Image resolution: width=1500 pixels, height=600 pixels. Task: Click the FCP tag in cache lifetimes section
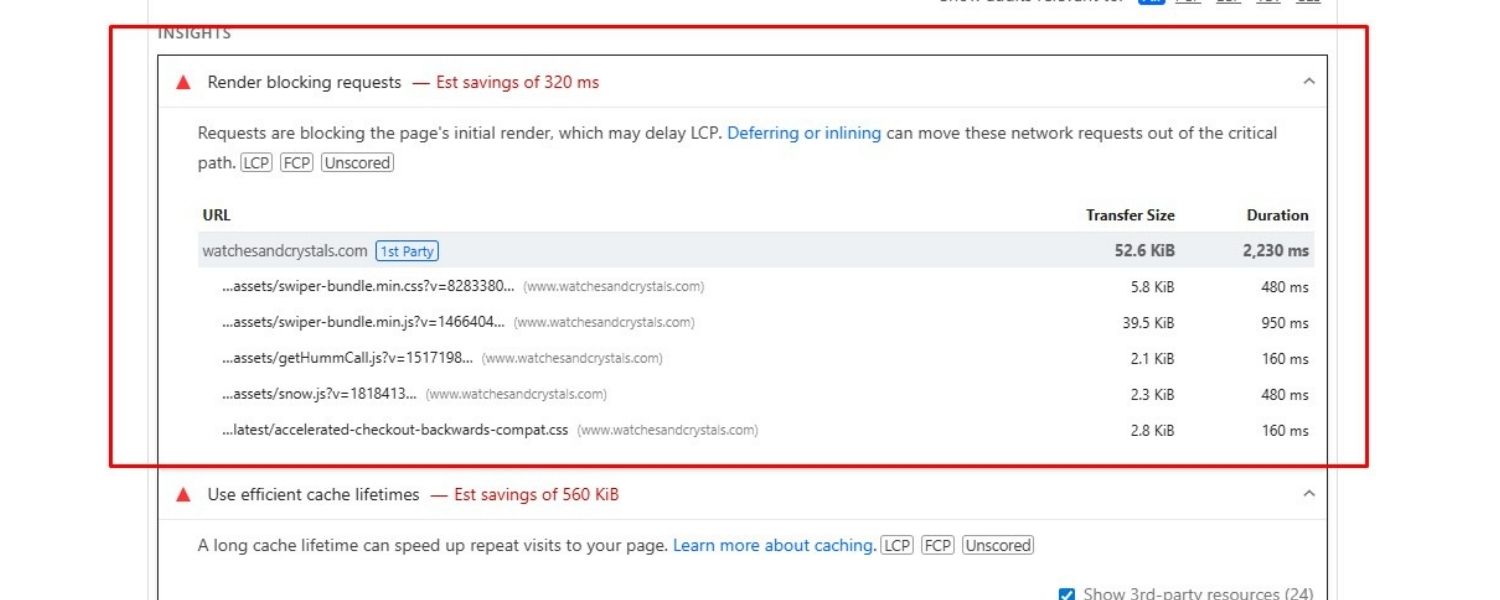point(937,545)
